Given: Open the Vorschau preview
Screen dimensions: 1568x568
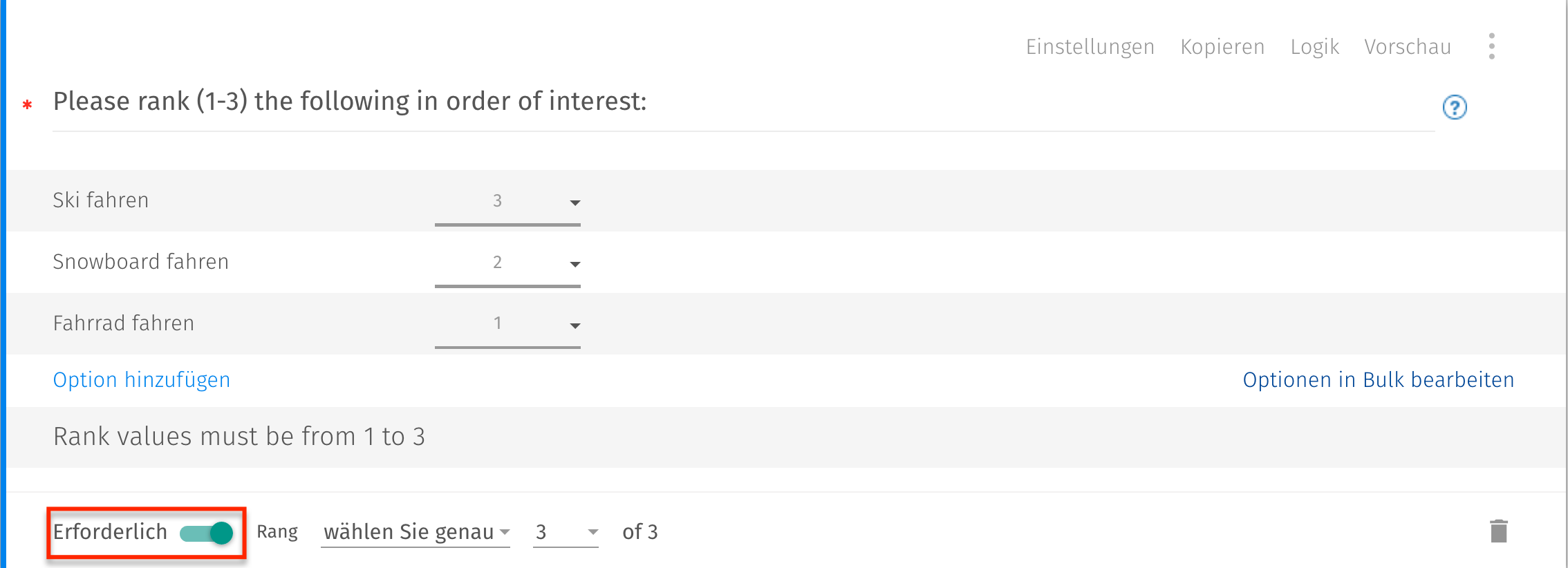Looking at the screenshot, I should pos(1408,46).
